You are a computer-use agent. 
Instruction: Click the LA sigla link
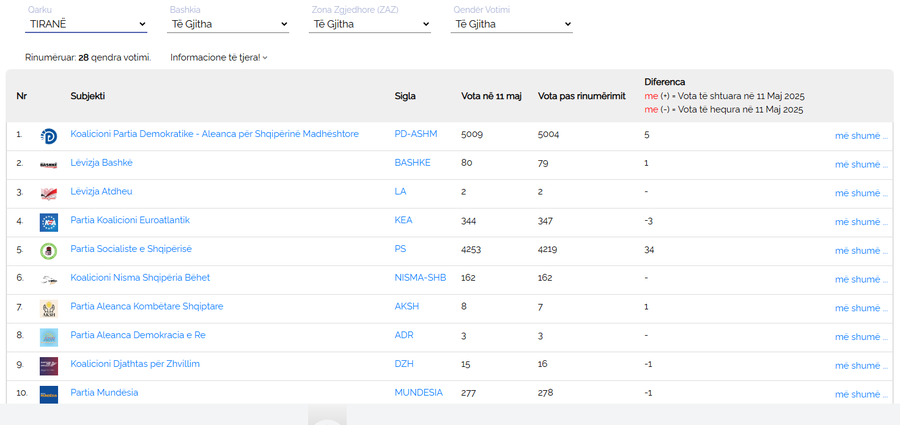[x=401, y=191]
